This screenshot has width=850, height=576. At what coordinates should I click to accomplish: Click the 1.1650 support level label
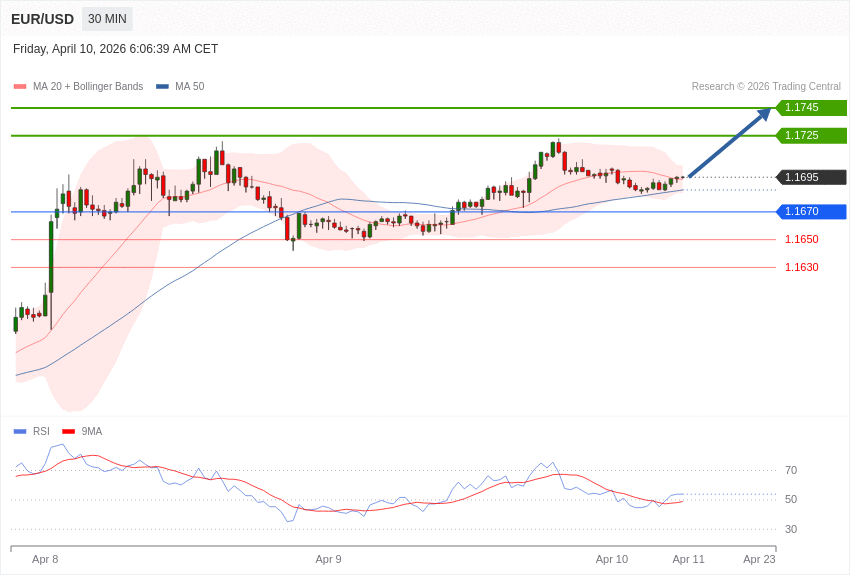point(801,240)
